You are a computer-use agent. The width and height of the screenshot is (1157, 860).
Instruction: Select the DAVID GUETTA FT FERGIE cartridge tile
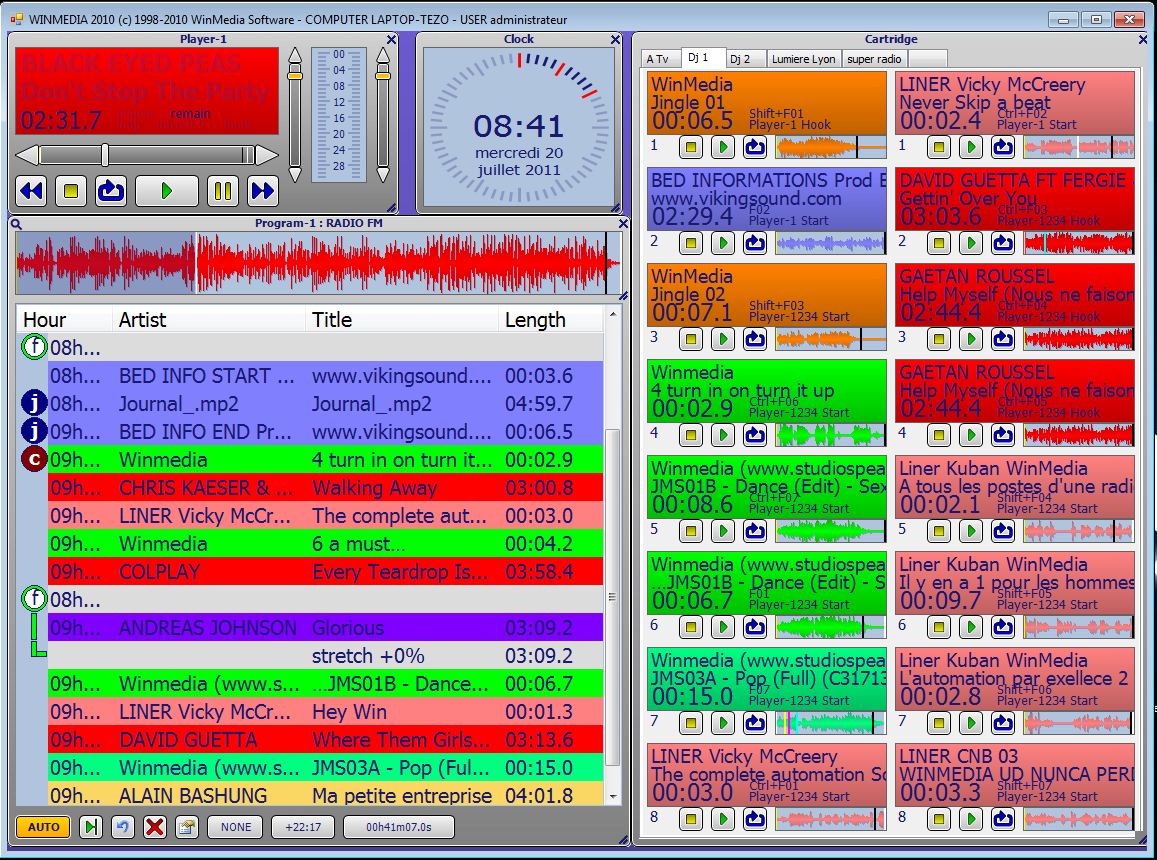point(1015,199)
